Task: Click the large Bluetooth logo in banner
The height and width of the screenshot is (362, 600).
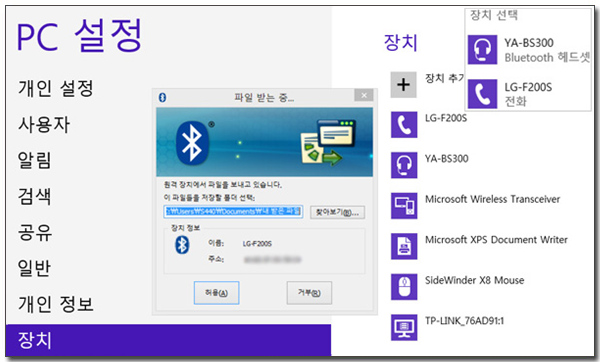Action: coord(192,143)
